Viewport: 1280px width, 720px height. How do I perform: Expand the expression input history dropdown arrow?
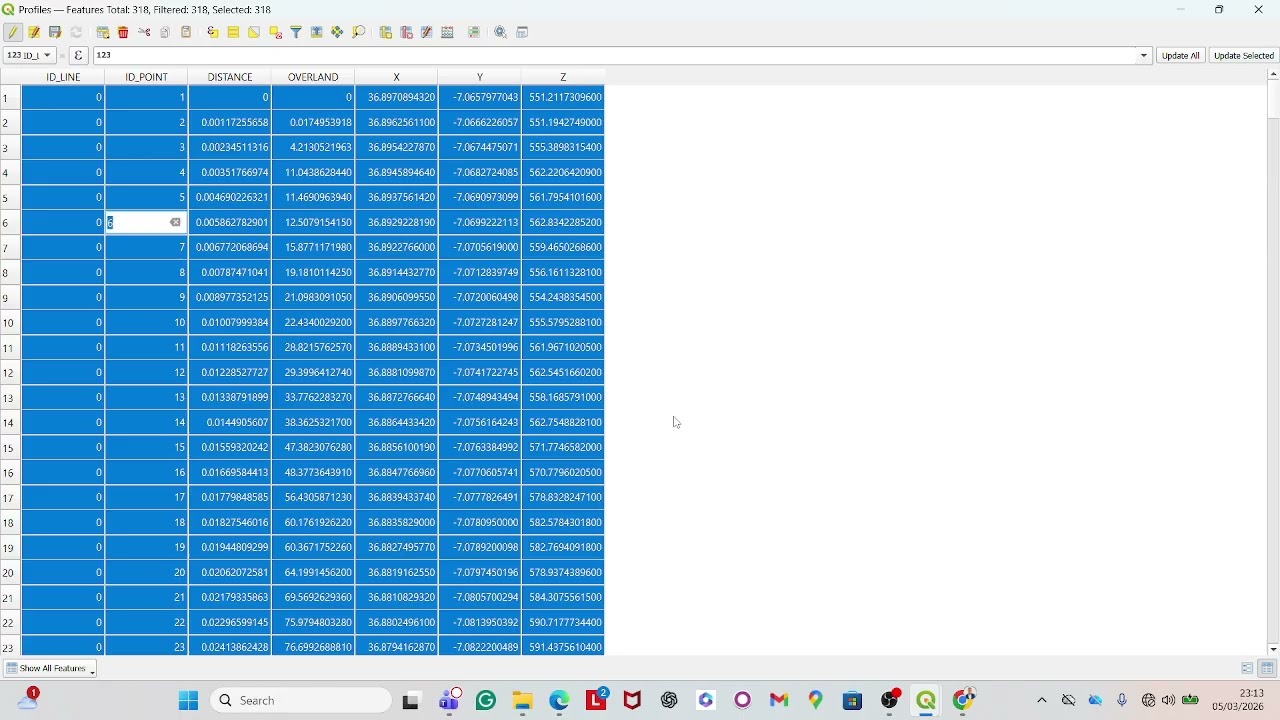click(x=1145, y=55)
